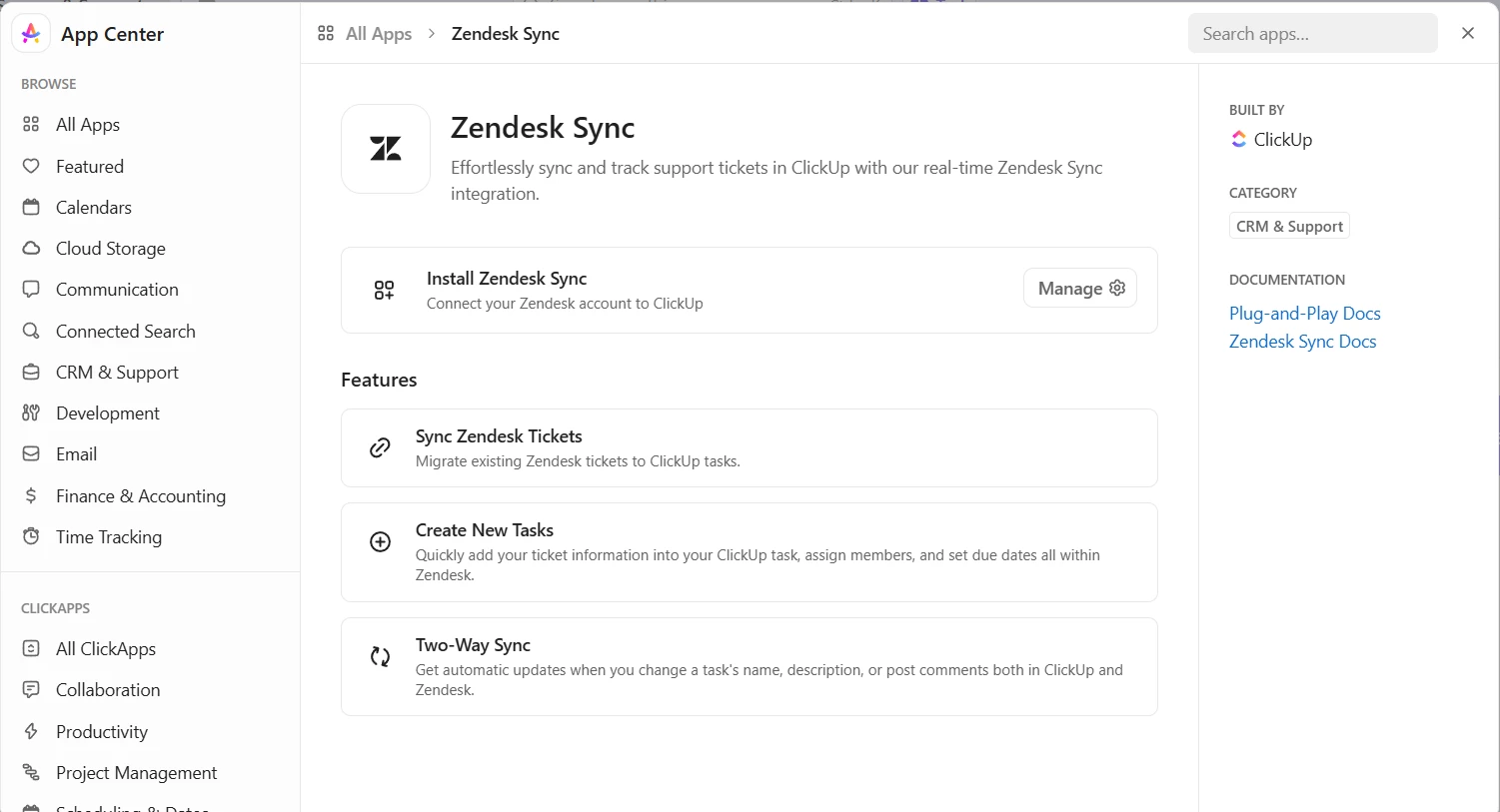The height and width of the screenshot is (812, 1500).
Task: Click the Featured heart icon in sidebar
Action: point(31,166)
